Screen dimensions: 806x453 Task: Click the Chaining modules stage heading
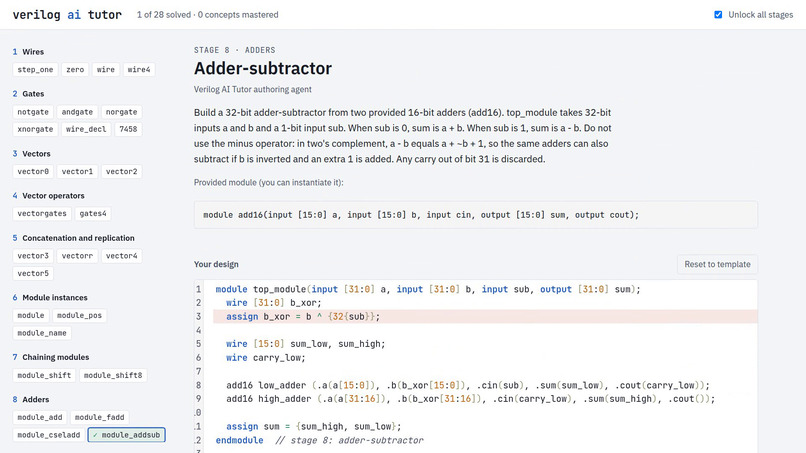coord(56,357)
